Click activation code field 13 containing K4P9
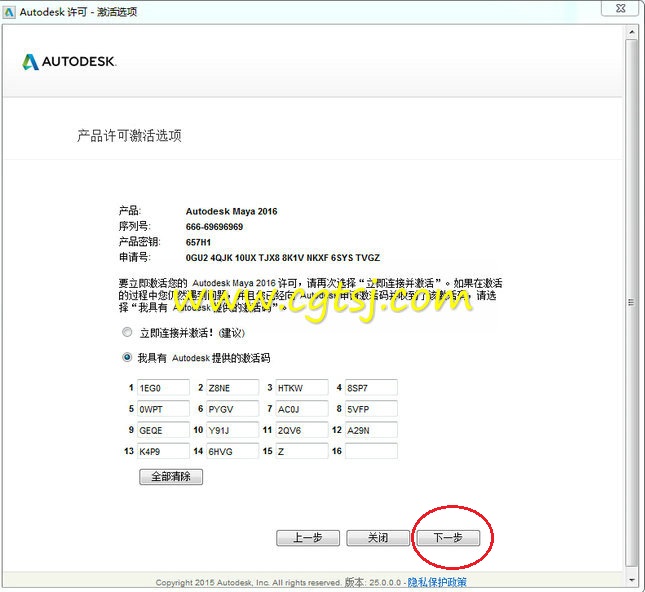 (x=163, y=451)
